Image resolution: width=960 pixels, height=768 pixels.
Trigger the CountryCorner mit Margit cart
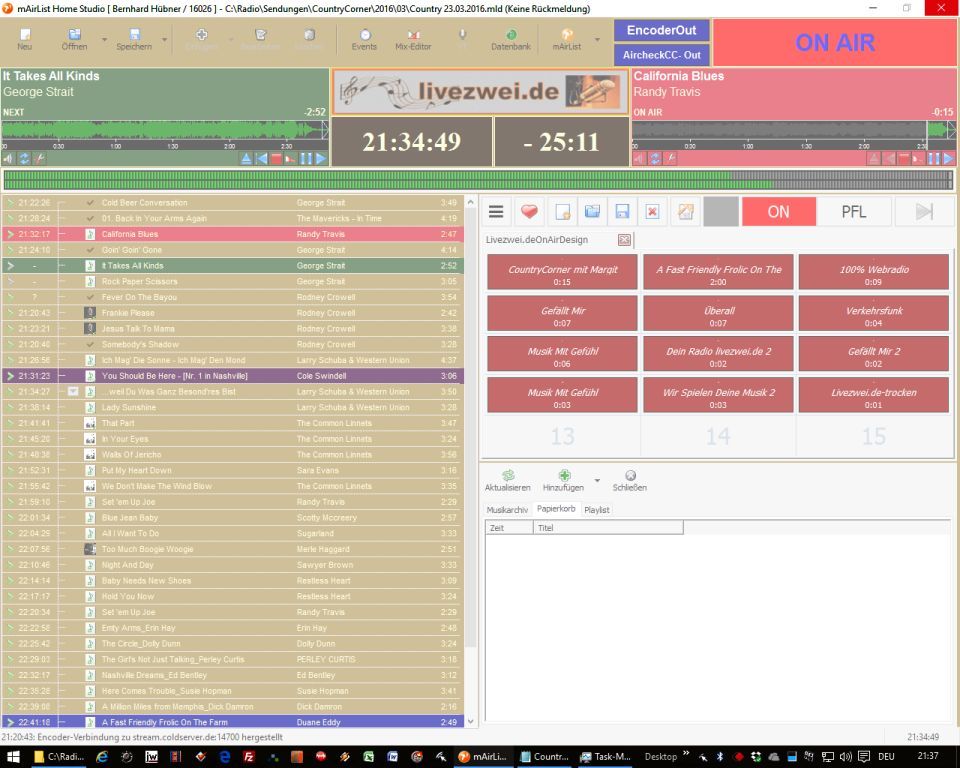[561, 271]
